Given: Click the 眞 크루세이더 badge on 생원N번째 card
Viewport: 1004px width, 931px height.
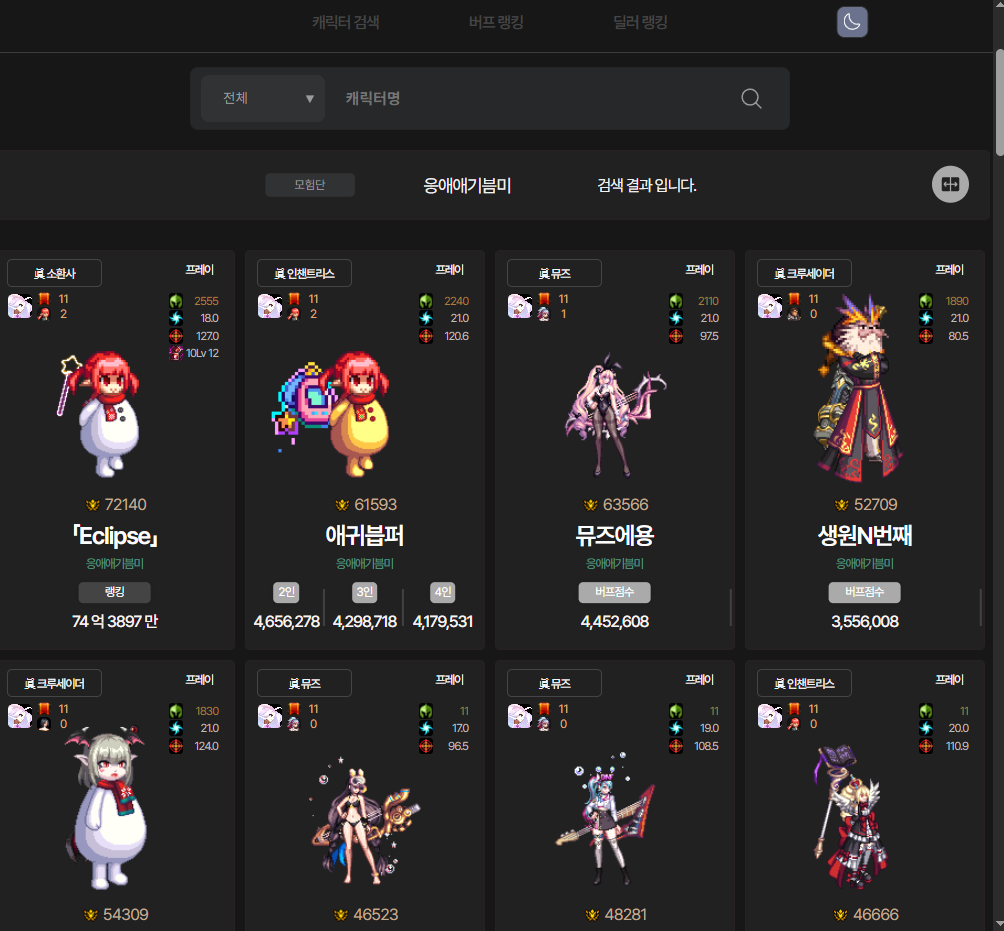Looking at the screenshot, I should point(804,273).
